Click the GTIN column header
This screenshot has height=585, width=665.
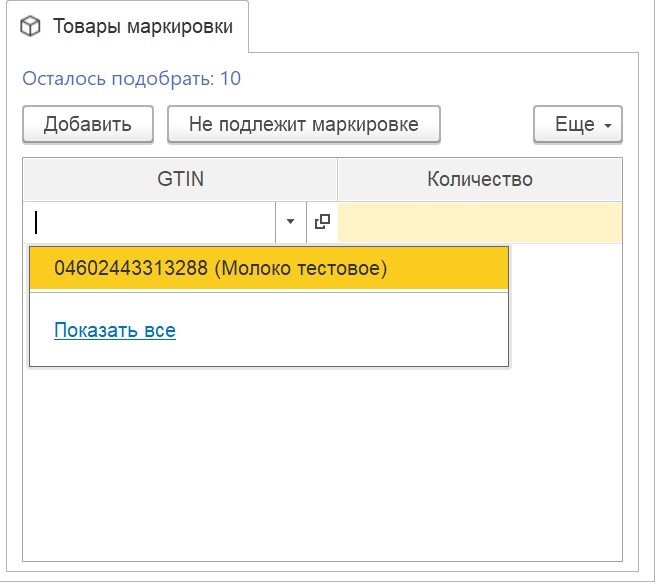[180, 179]
